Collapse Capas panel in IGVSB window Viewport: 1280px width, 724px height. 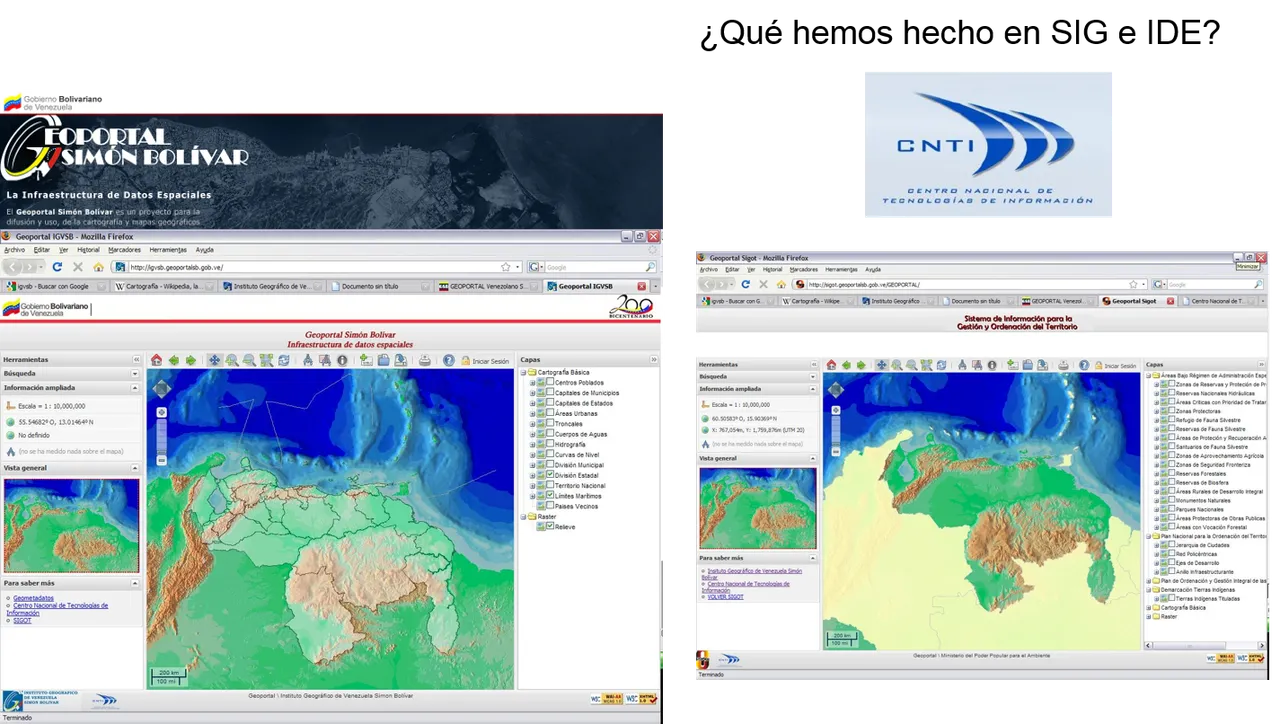coord(654,360)
